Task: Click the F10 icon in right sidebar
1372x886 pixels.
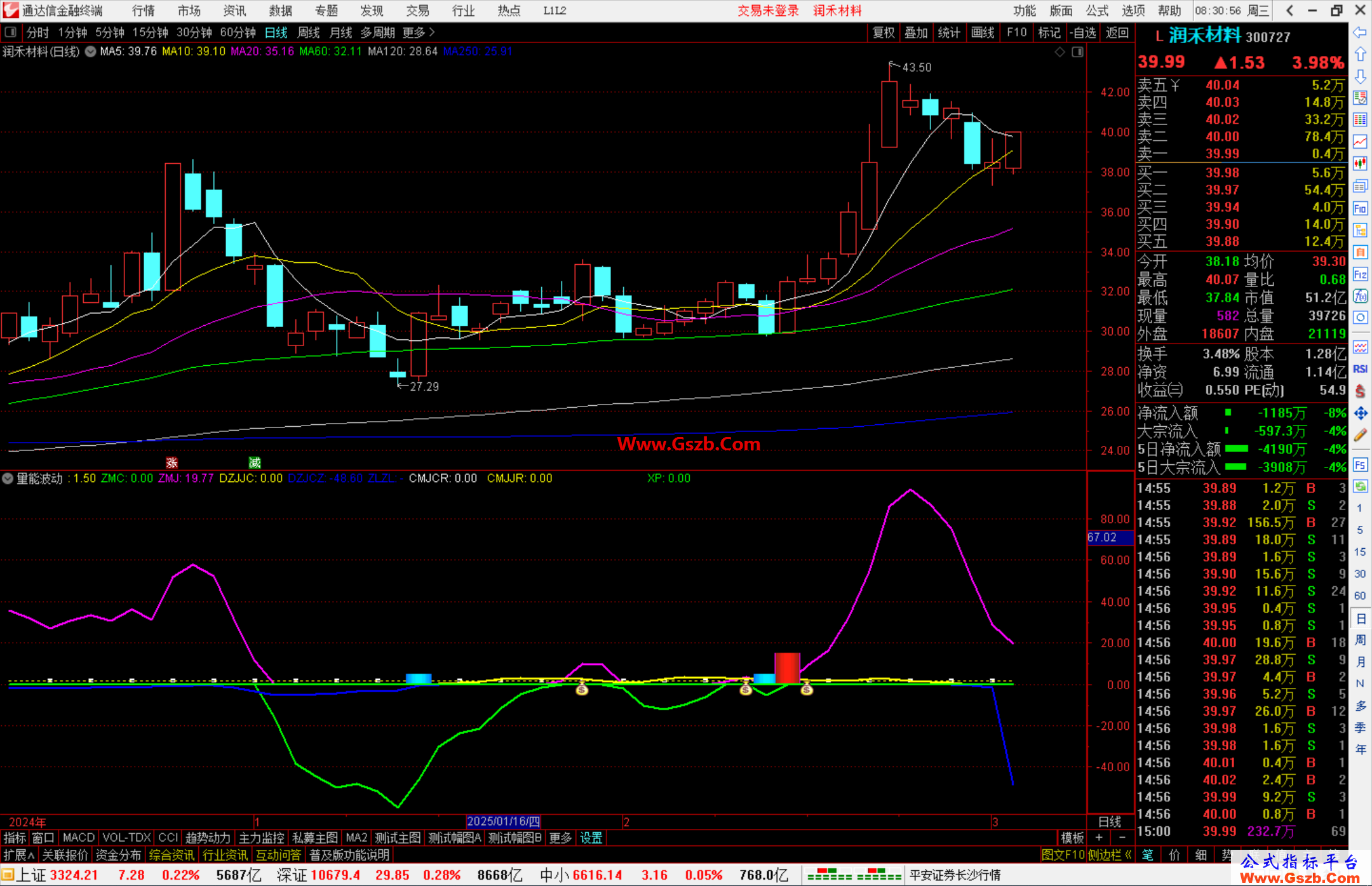Action: 1360,208
